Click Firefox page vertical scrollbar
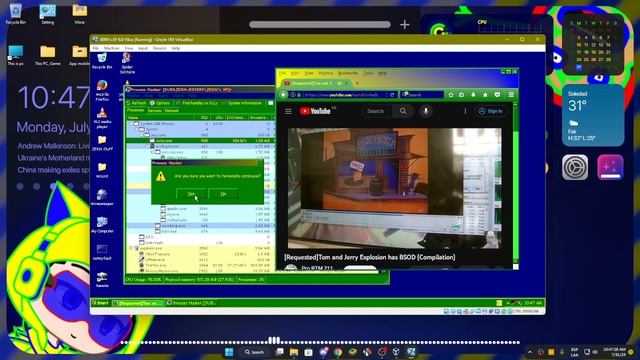 (x=516, y=183)
